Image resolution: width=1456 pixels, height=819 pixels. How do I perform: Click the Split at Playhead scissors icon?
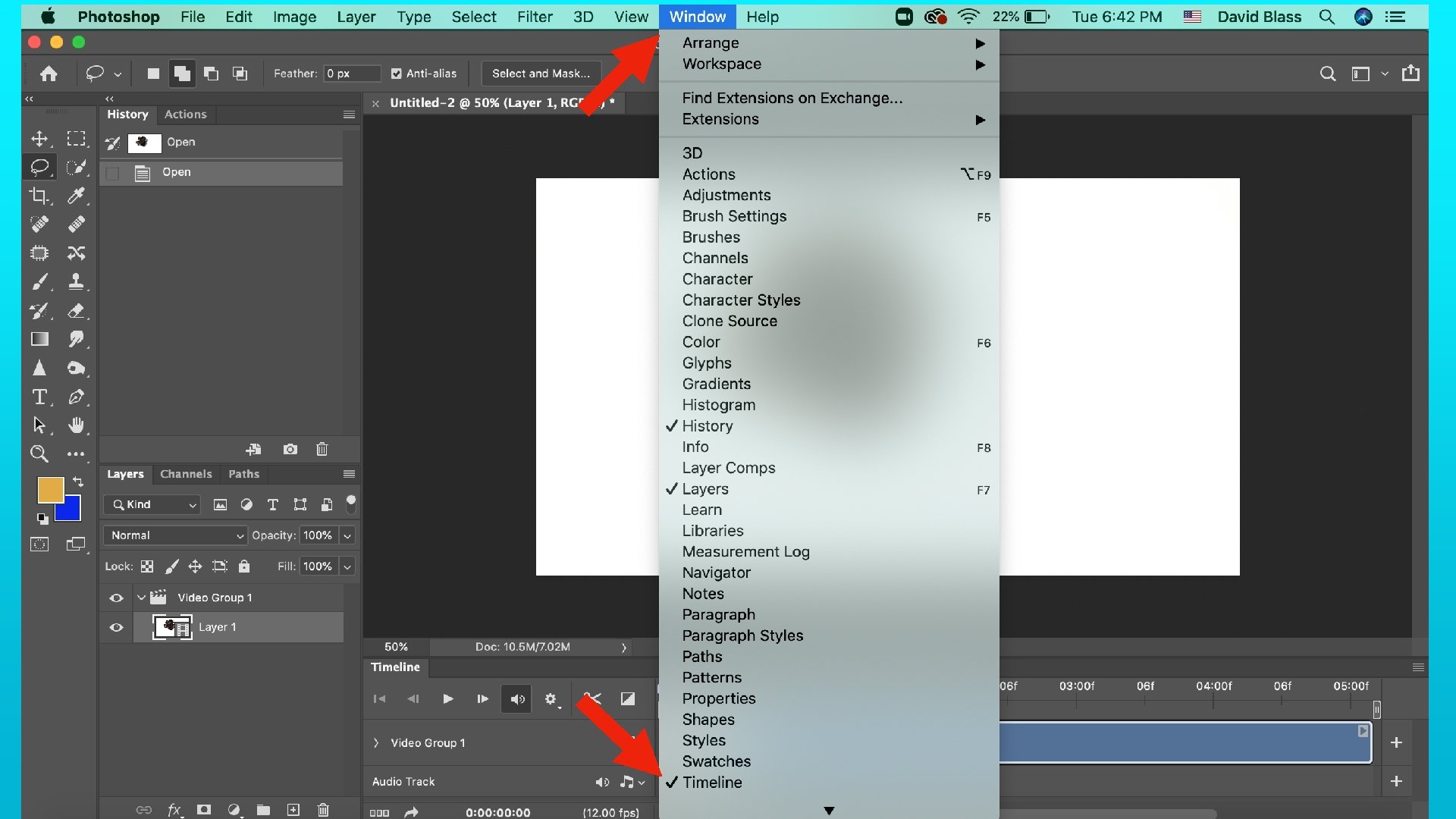point(592,698)
